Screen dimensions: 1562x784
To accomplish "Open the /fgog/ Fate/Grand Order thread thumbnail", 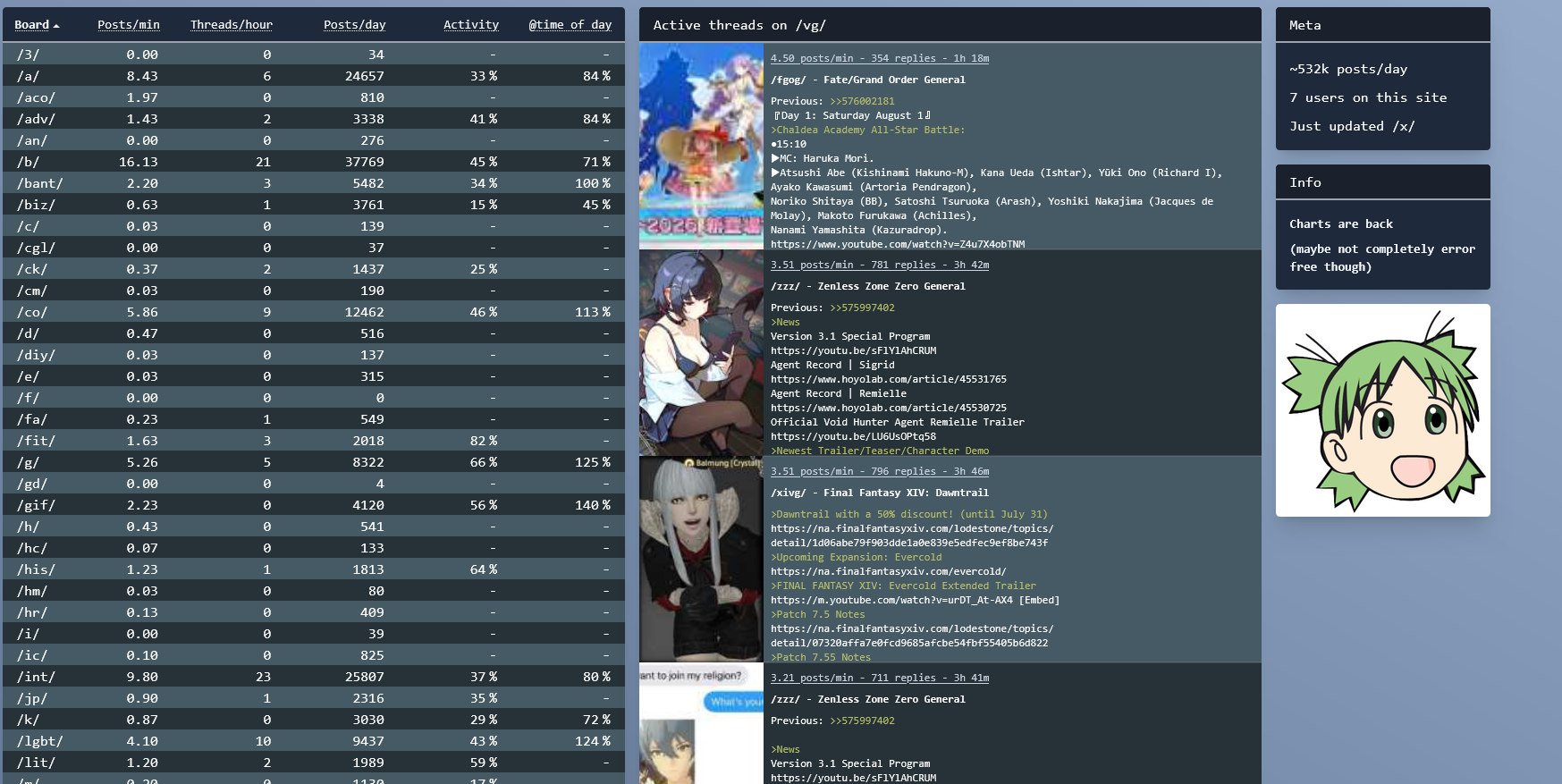I will coord(701,146).
